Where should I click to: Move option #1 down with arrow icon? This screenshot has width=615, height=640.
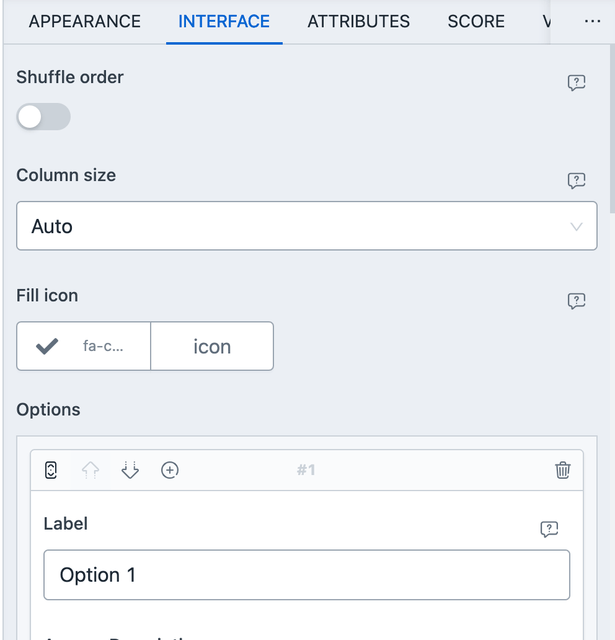(130, 470)
